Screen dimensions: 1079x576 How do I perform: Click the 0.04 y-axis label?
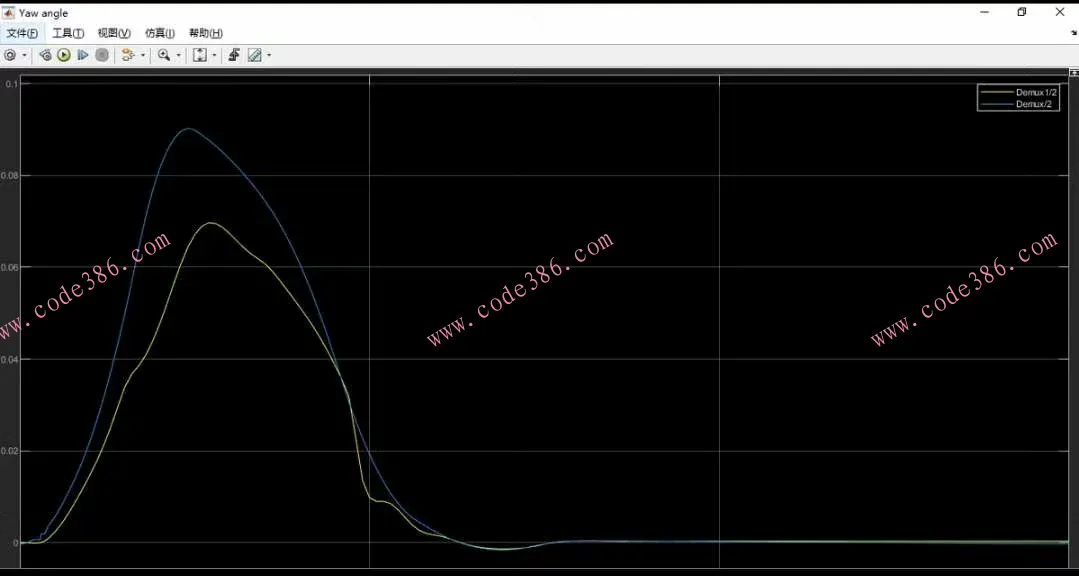click(8, 359)
